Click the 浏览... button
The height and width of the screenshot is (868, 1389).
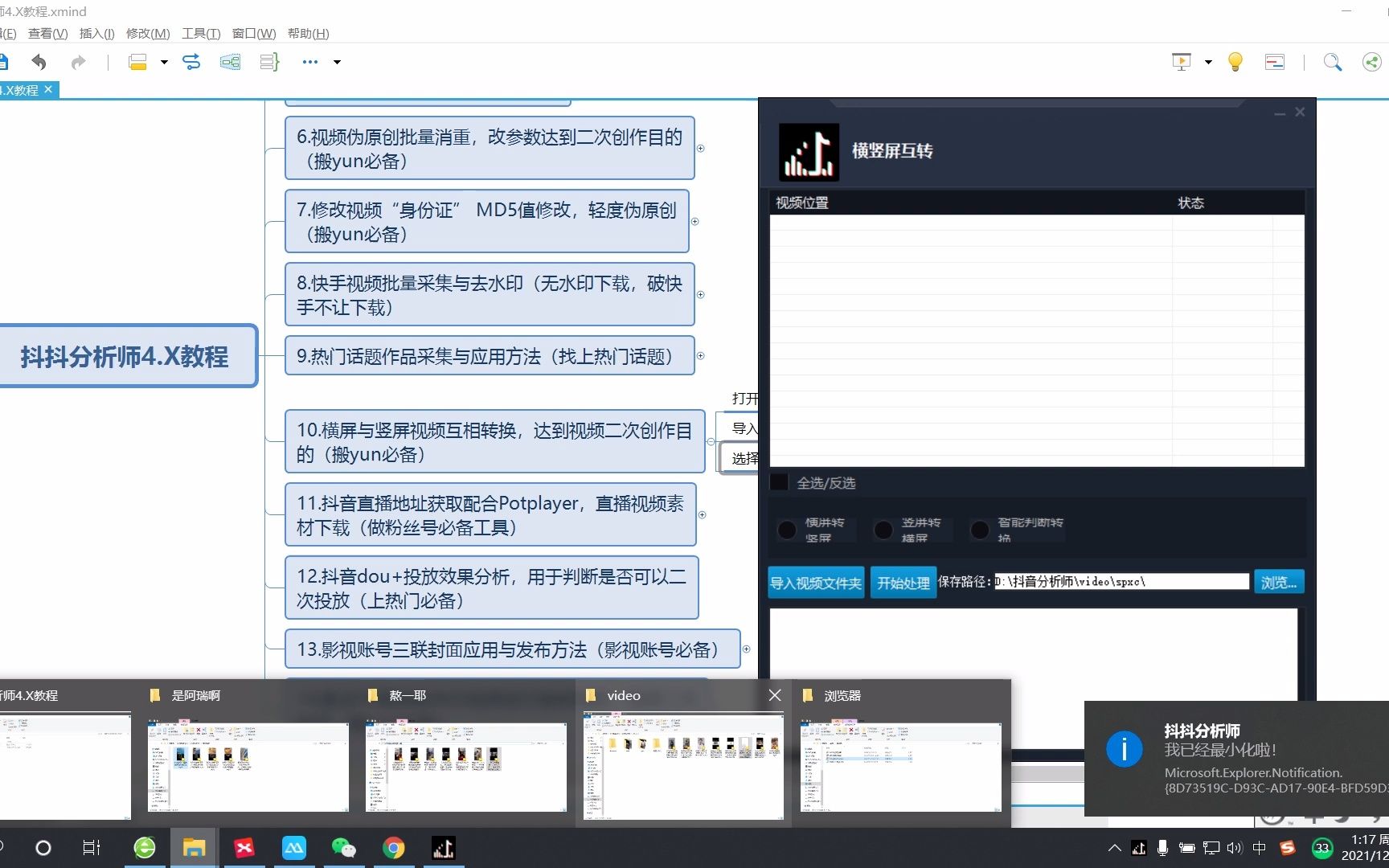(1279, 582)
